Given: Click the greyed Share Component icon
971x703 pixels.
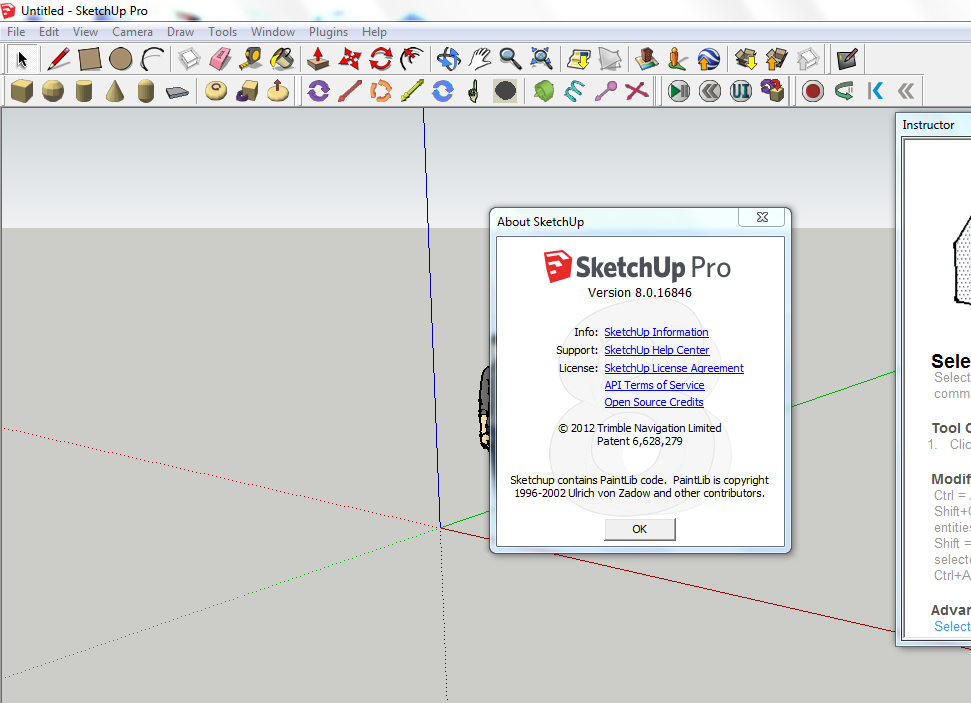Looking at the screenshot, I should point(808,59).
